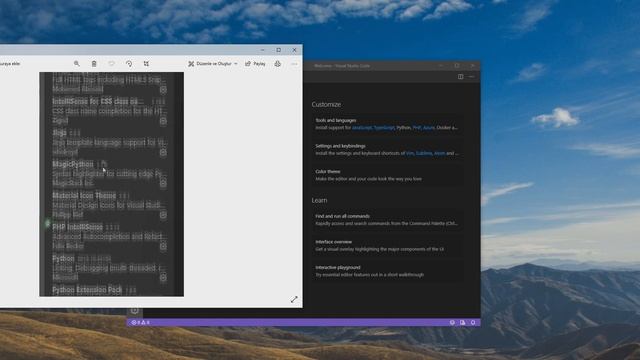Open Interface overview in VS Code Welcome
Screen dimensions: 640x360
[x=388, y=246]
